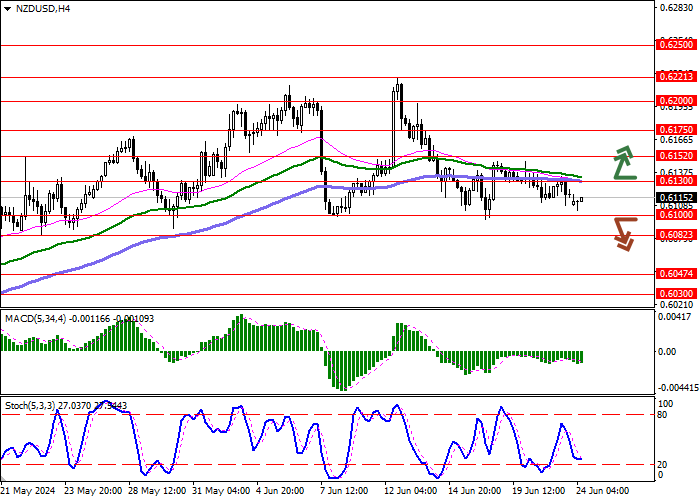Click the MACD zero level 0.00
700x500 pixels.
point(667,351)
